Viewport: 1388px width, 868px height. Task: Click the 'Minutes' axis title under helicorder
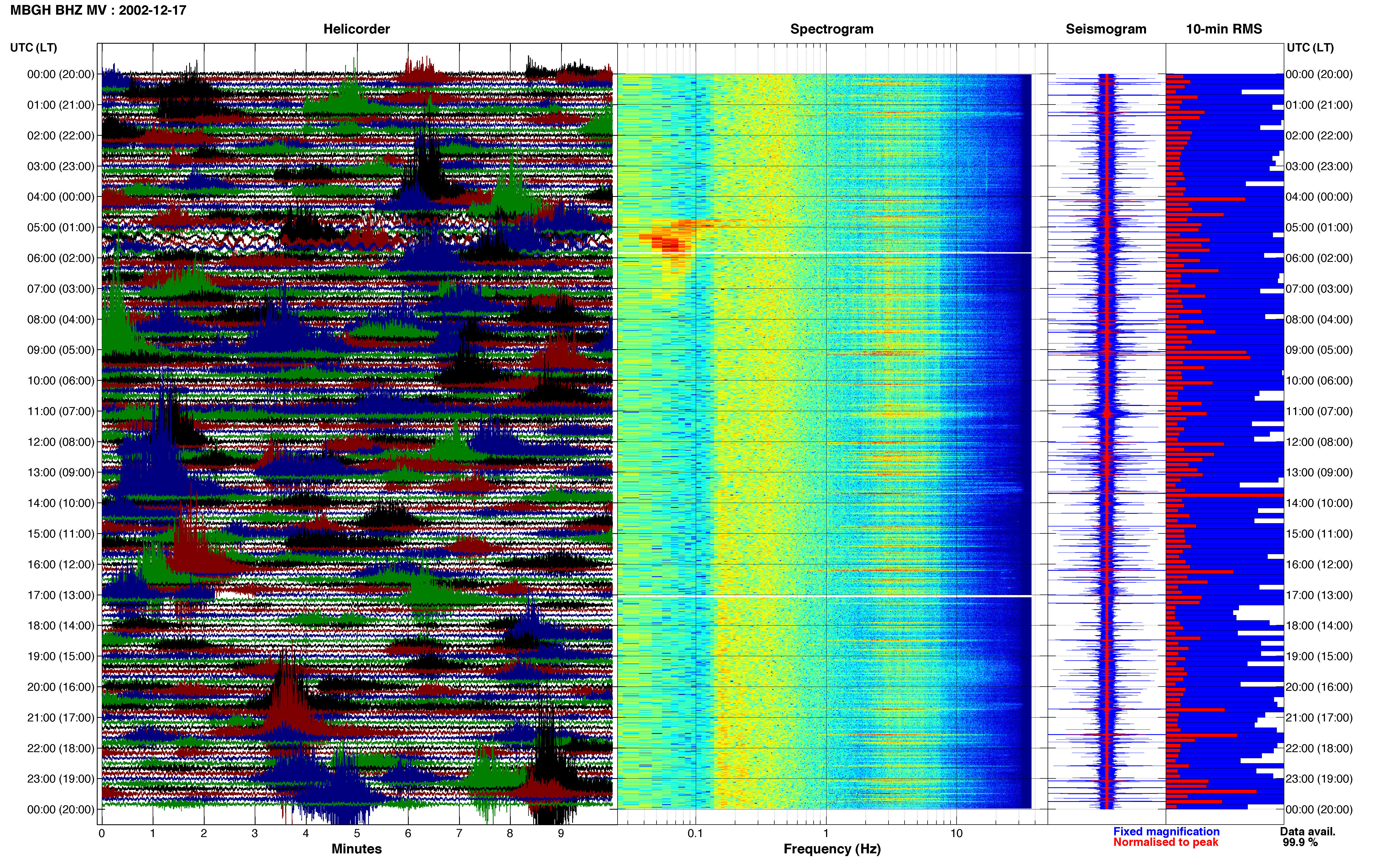(356, 849)
